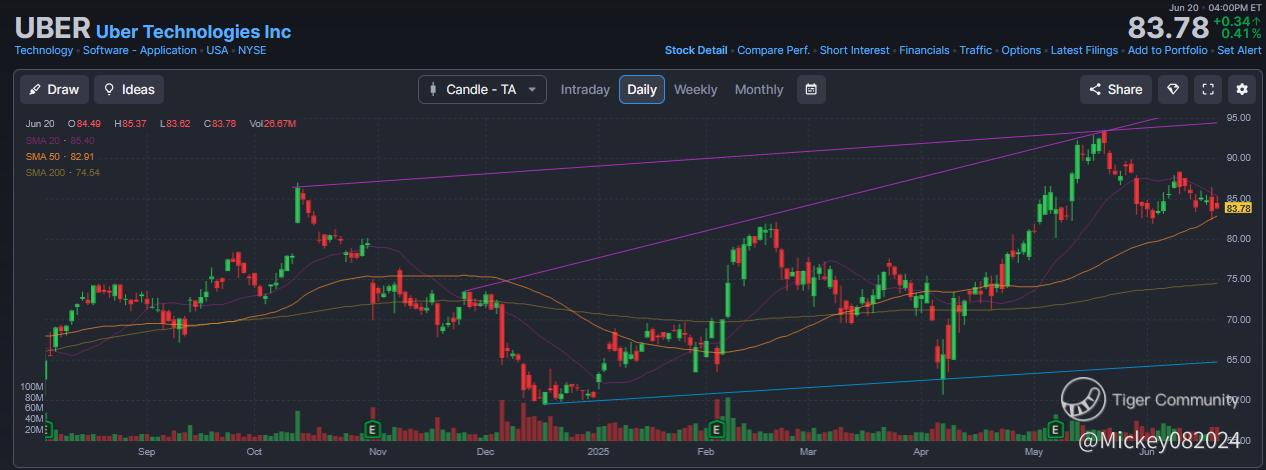Screen dimensions: 1266x470
Task: Click the large 83.78 last price
Action: pyautogui.click(x=1168, y=27)
